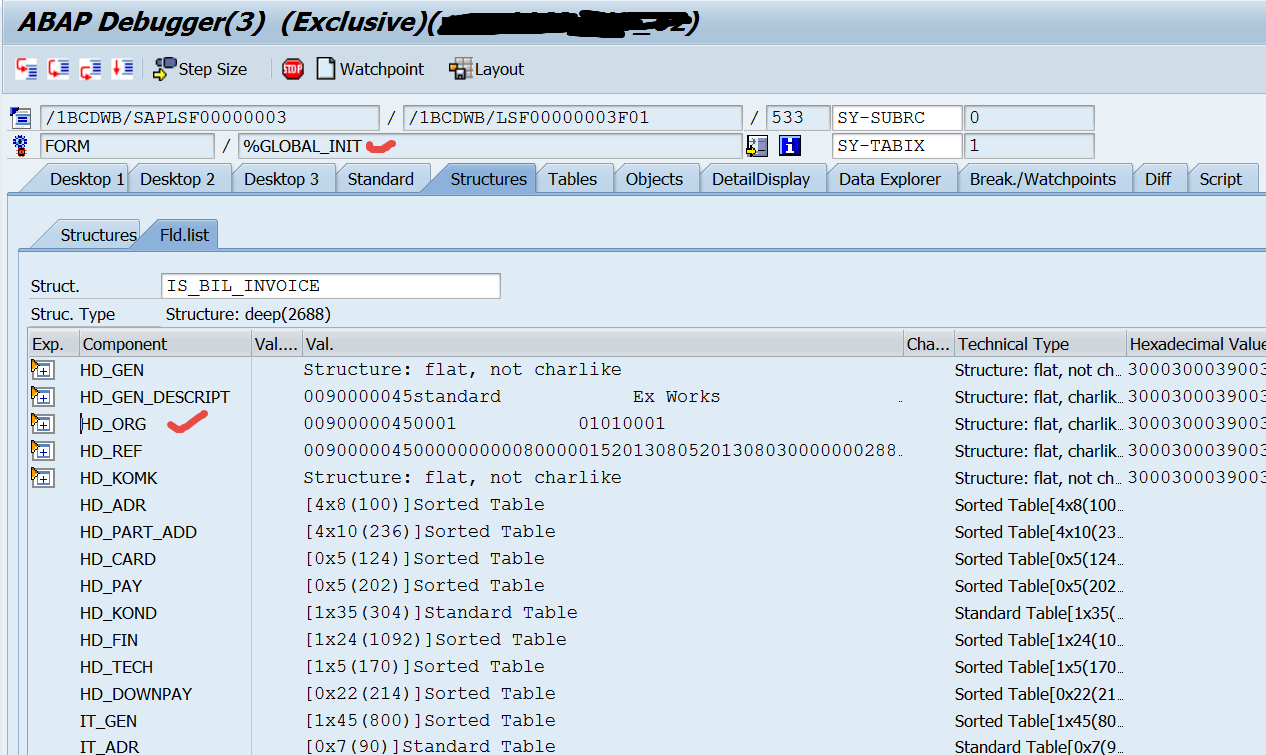Open the Step Size tool
Image resolution: width=1266 pixels, height=755 pixels.
pos(200,68)
